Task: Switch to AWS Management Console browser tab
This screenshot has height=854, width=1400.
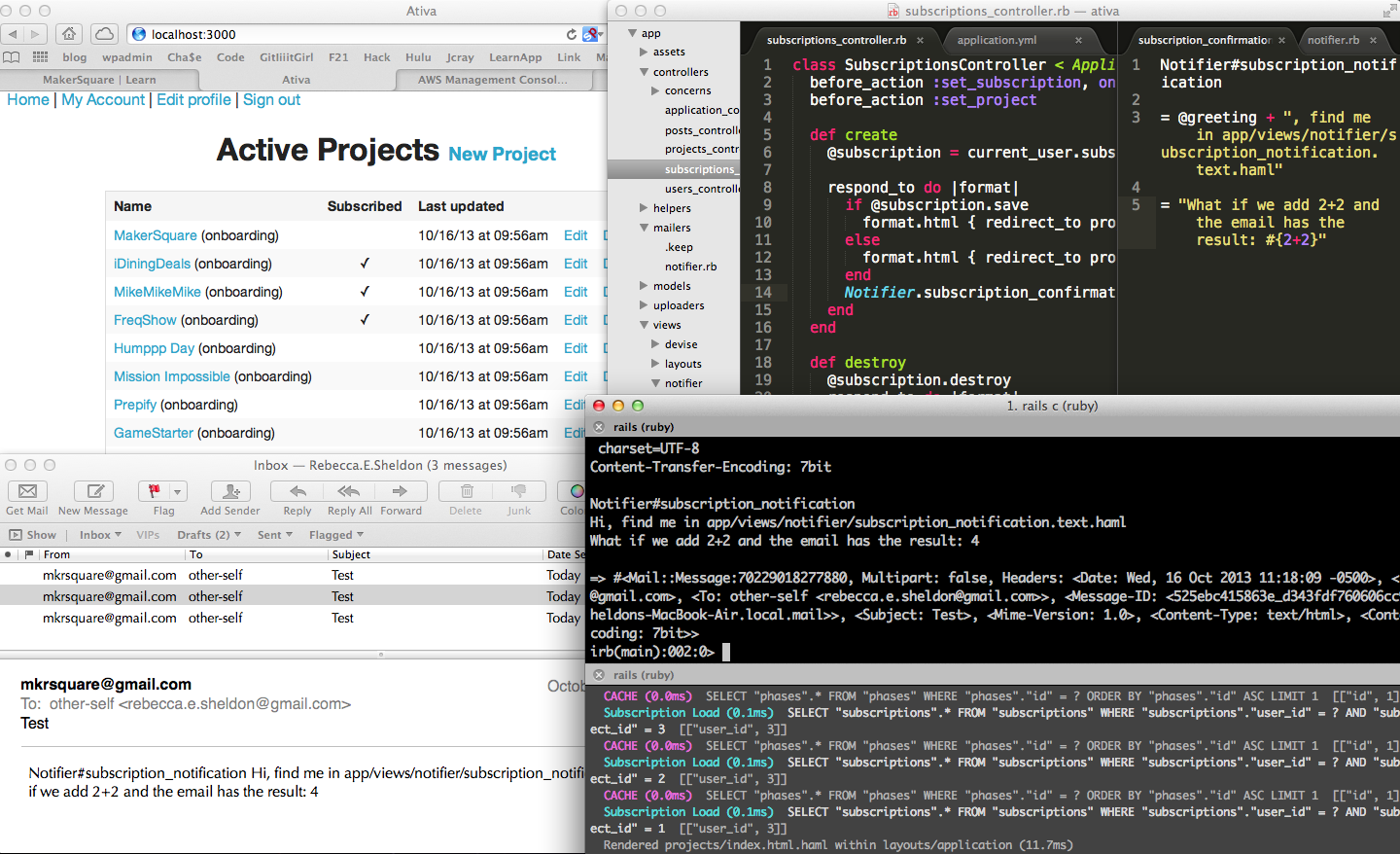Action: point(492,80)
